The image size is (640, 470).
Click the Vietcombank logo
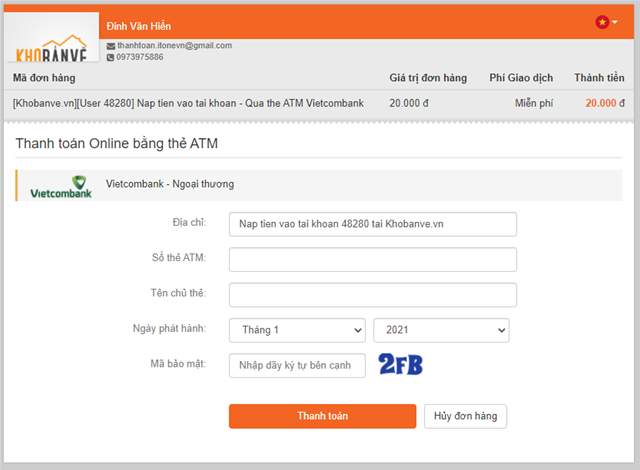tap(61, 187)
